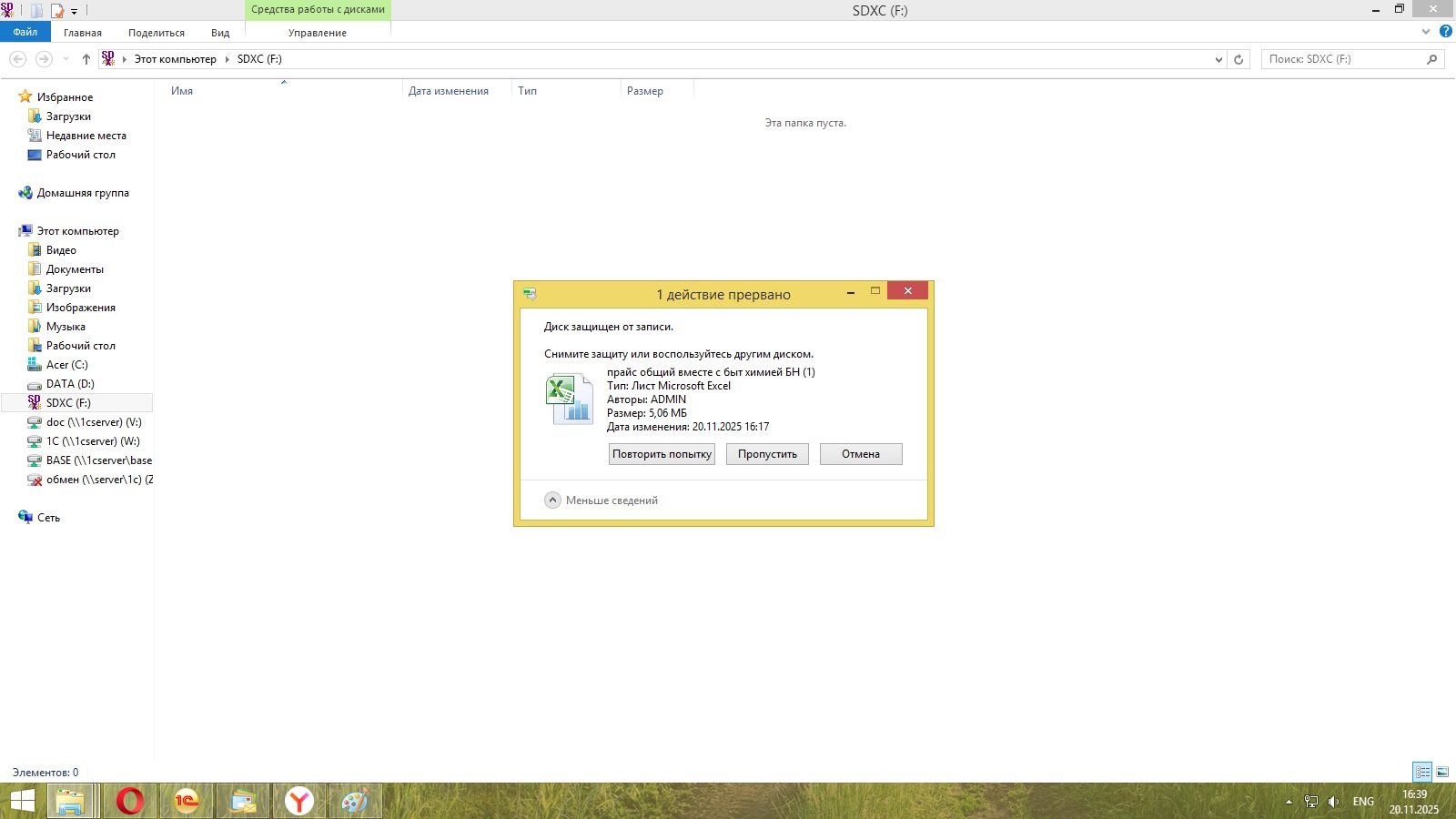Open 1C application from taskbar
Image resolution: width=1456 pixels, height=819 pixels.
coord(187,801)
